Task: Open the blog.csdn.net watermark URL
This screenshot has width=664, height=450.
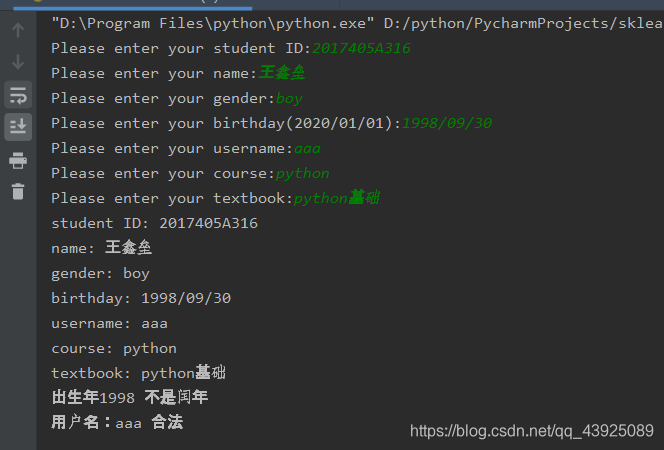Action: click(531, 431)
